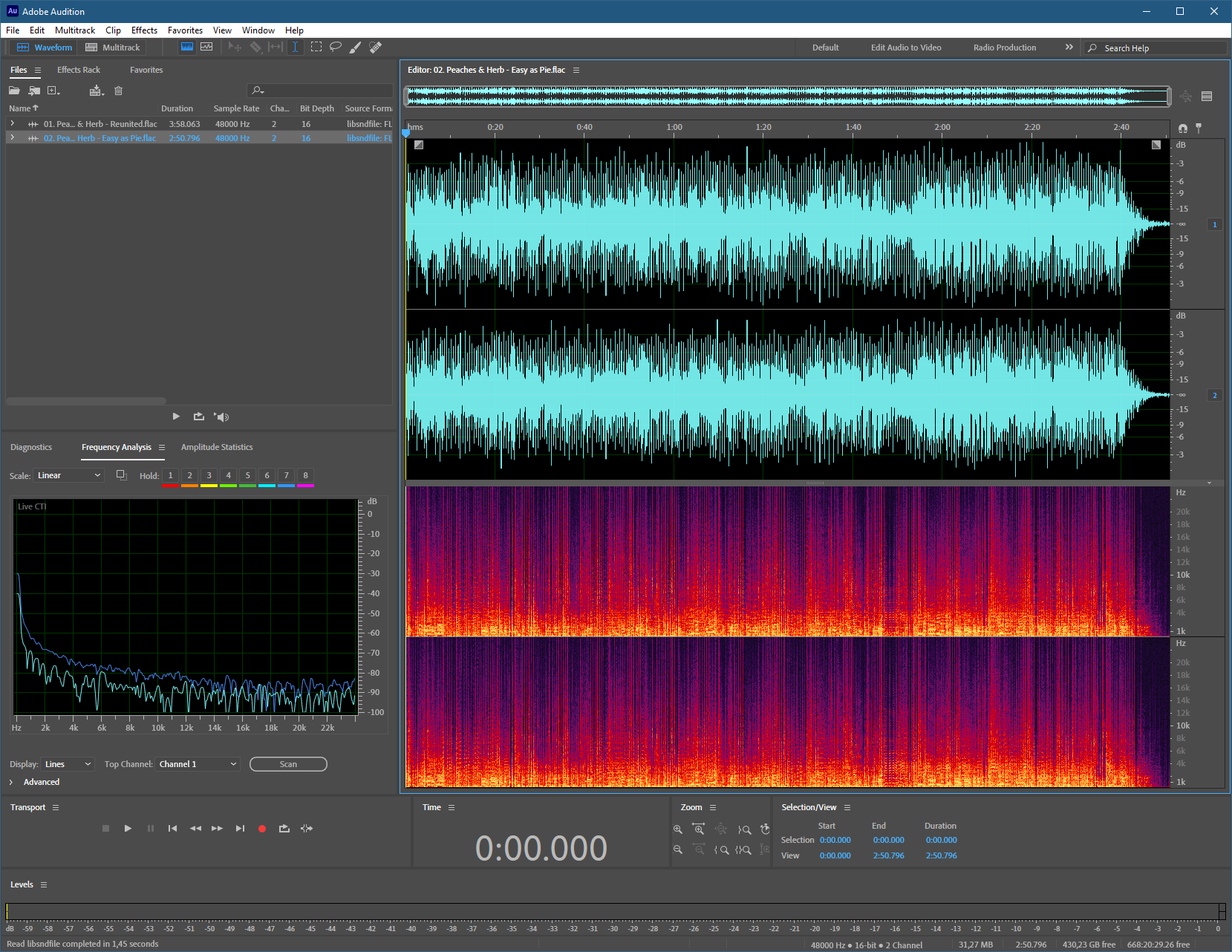
Task: Toggle loop preview in Files panel
Action: [x=198, y=417]
